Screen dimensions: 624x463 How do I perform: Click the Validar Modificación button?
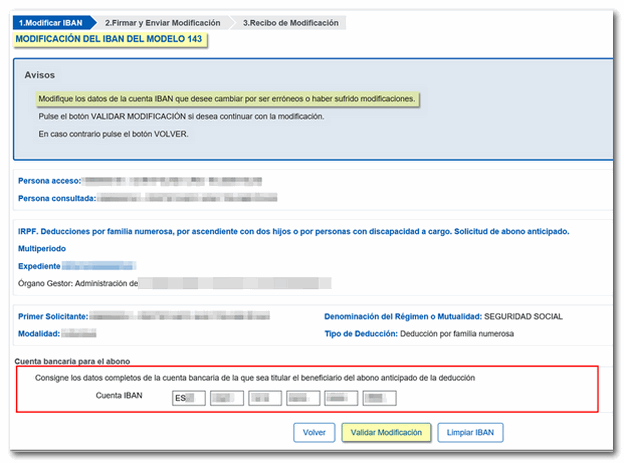tap(388, 433)
